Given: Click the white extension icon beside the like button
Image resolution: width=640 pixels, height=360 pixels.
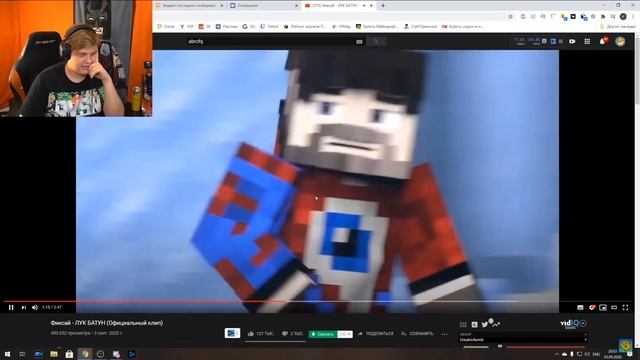Looking at the screenshot, I should pyautogui.click(x=232, y=333).
